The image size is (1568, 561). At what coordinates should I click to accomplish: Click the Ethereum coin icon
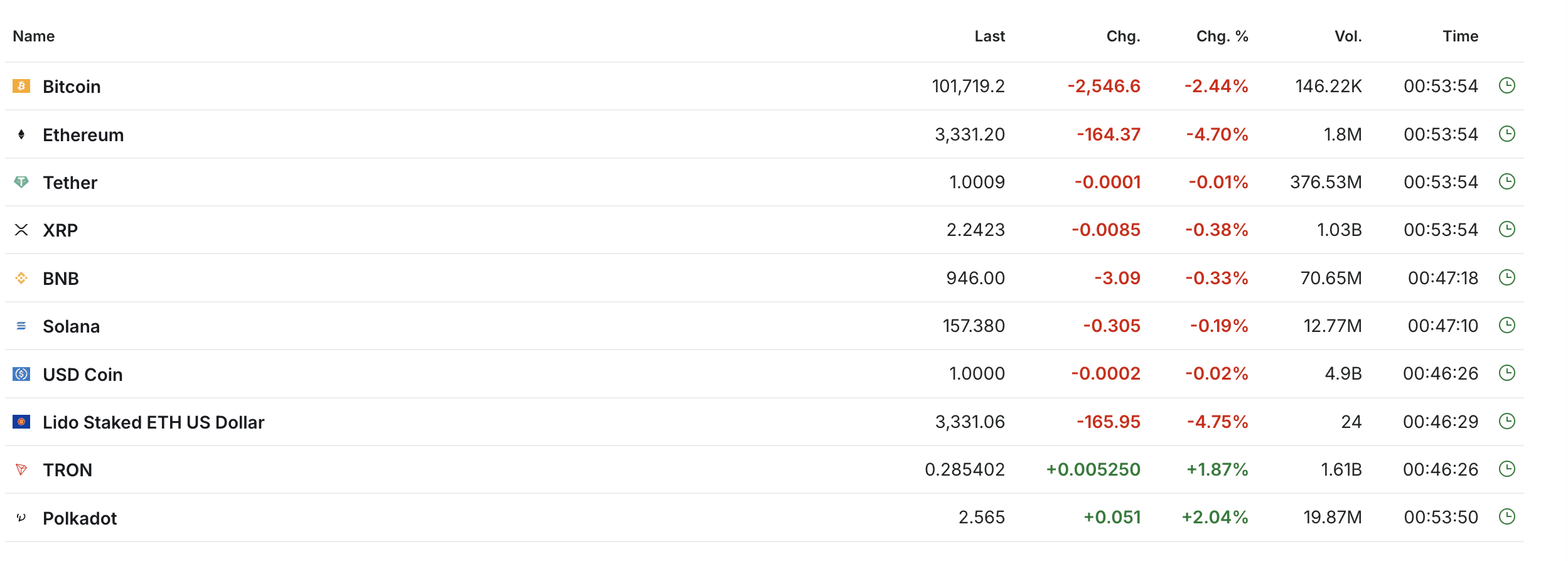point(21,134)
